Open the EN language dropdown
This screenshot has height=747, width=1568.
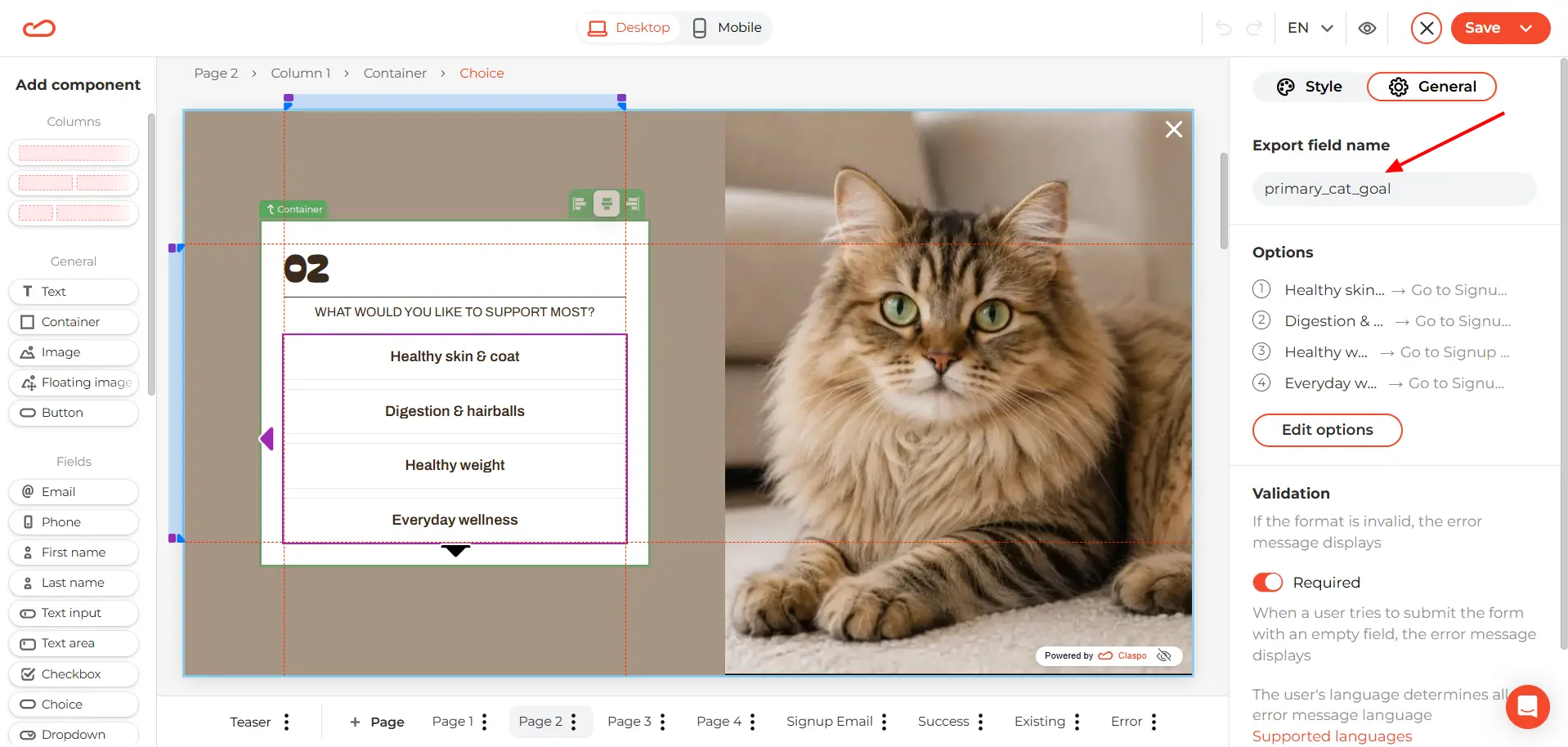click(1310, 28)
